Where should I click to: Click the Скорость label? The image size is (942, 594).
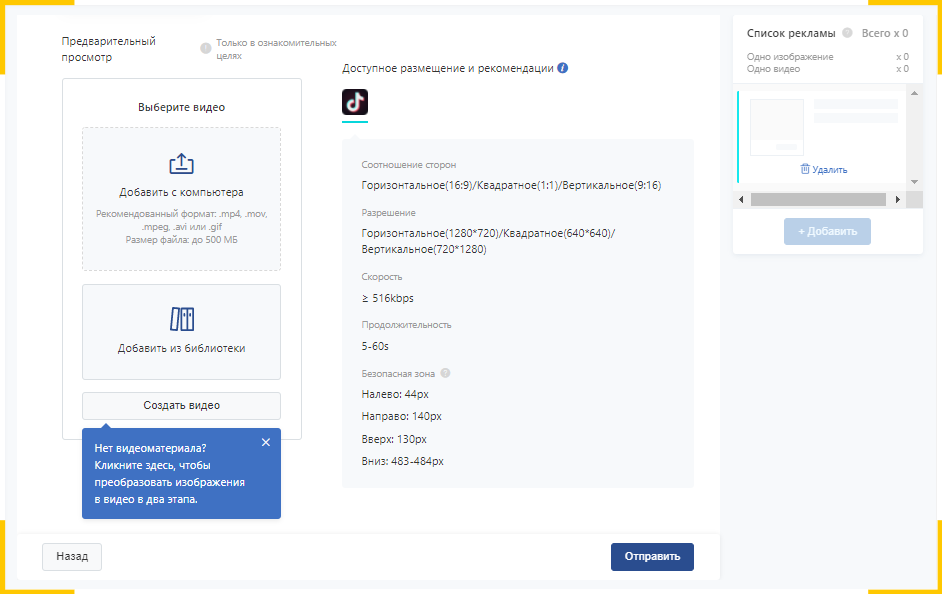tap(381, 277)
